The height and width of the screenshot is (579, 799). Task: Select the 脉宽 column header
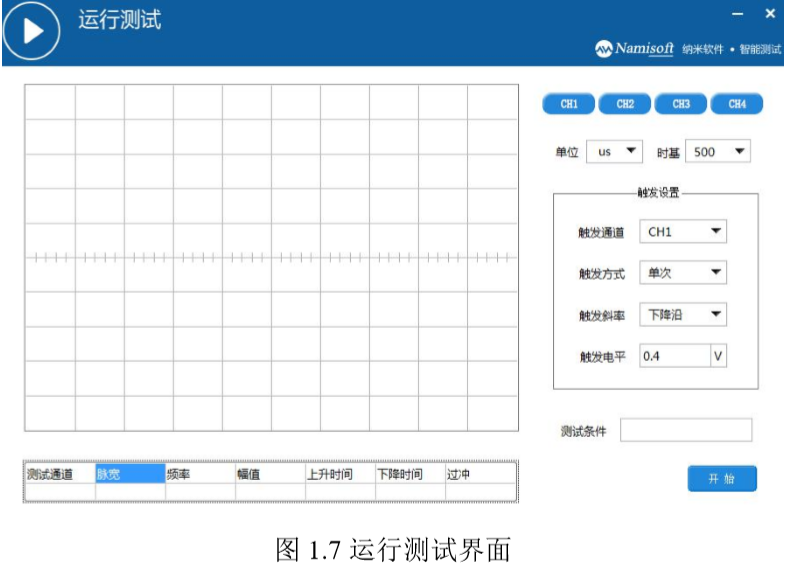[129, 474]
